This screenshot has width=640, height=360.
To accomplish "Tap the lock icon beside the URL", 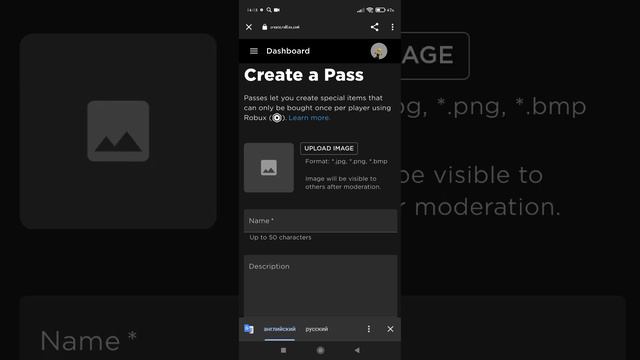I will [264, 27].
